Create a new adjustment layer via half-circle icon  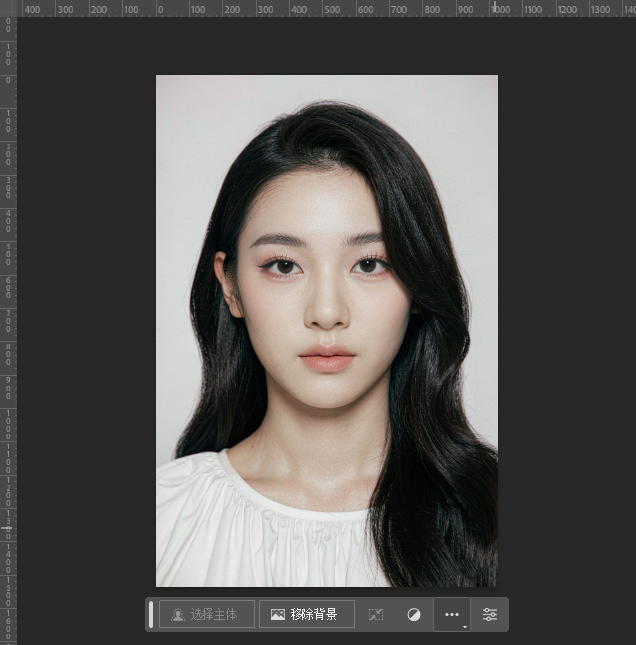pos(414,615)
